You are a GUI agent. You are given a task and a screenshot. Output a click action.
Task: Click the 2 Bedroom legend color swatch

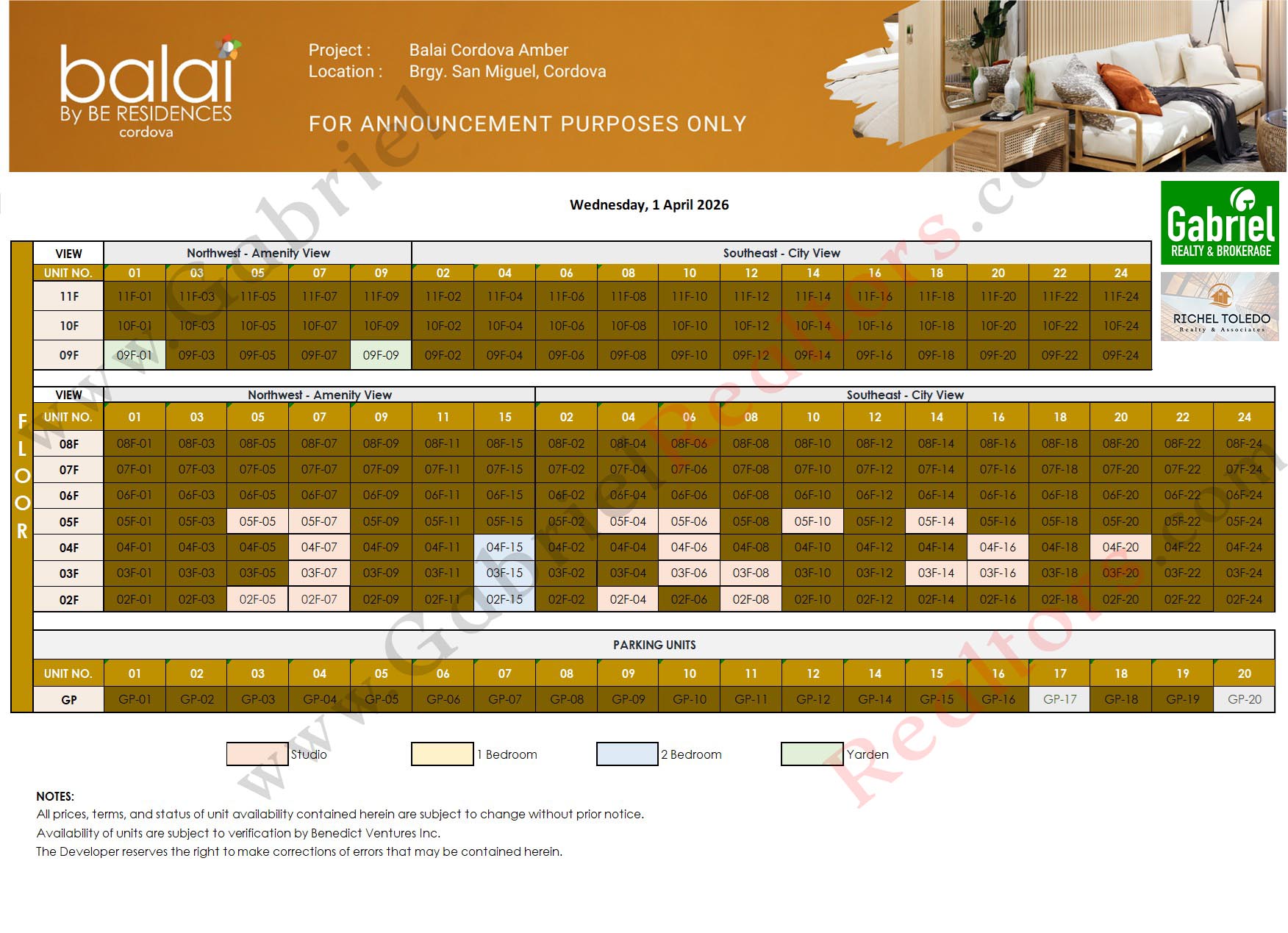click(626, 754)
